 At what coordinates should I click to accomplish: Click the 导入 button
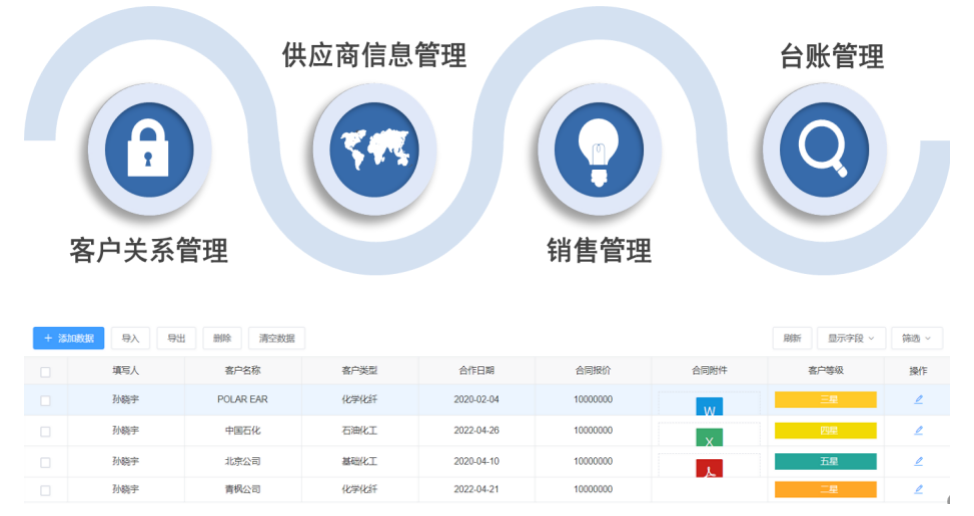130,338
